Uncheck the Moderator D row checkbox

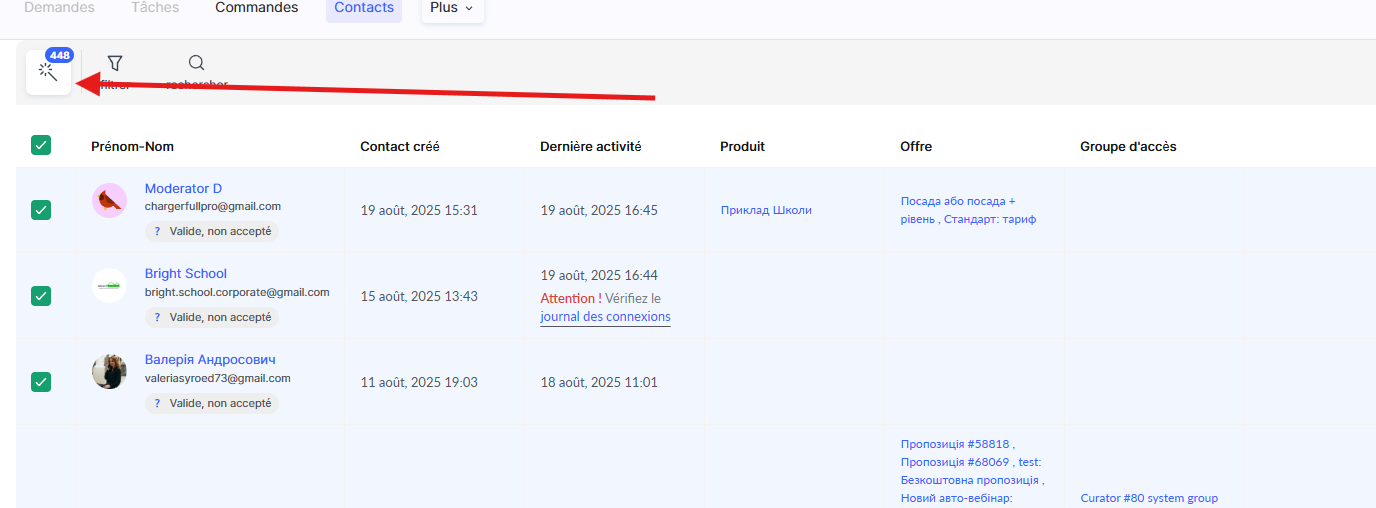click(x=41, y=210)
